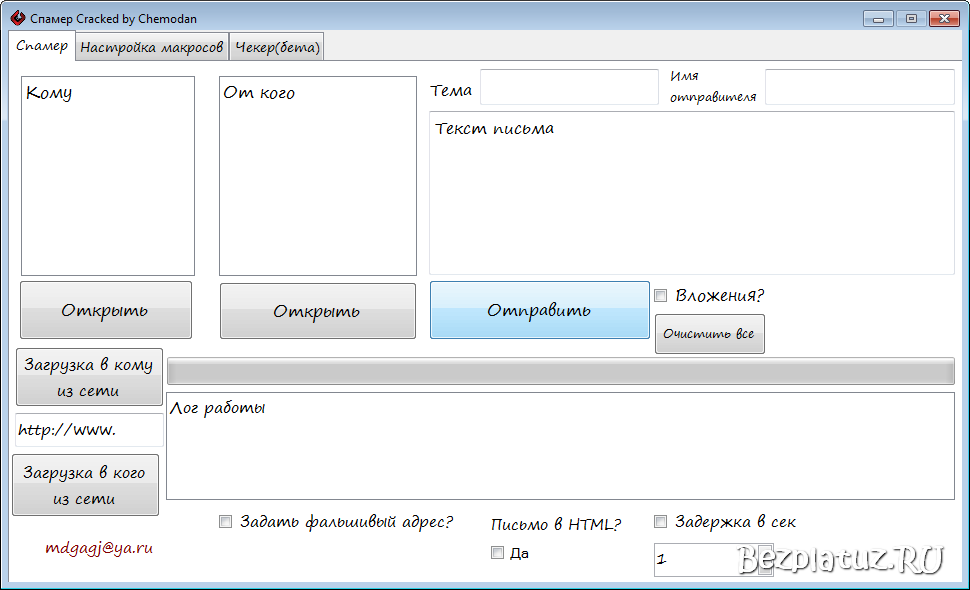Toggle the Задержка в сек checkbox

coord(660,520)
